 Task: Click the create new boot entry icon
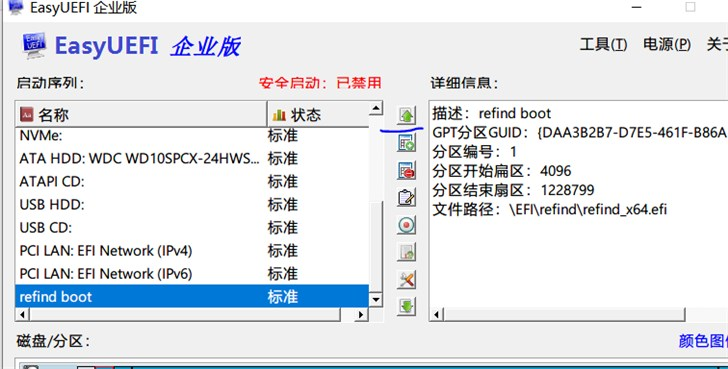point(407,143)
